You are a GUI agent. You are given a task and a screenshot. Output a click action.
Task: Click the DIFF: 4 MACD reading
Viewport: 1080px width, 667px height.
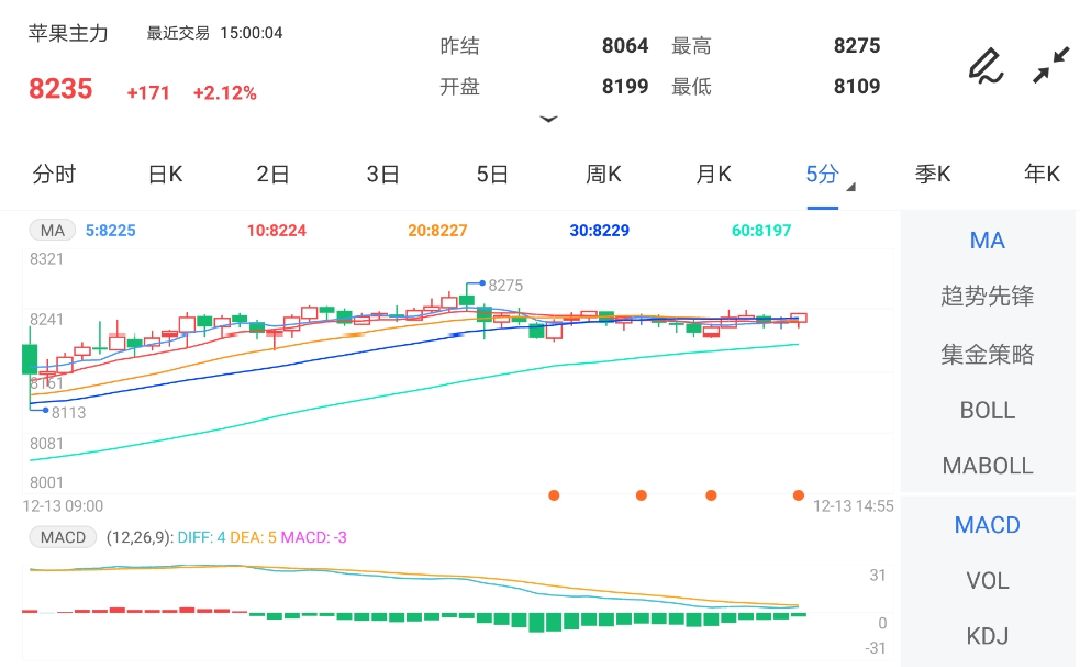tap(202, 537)
